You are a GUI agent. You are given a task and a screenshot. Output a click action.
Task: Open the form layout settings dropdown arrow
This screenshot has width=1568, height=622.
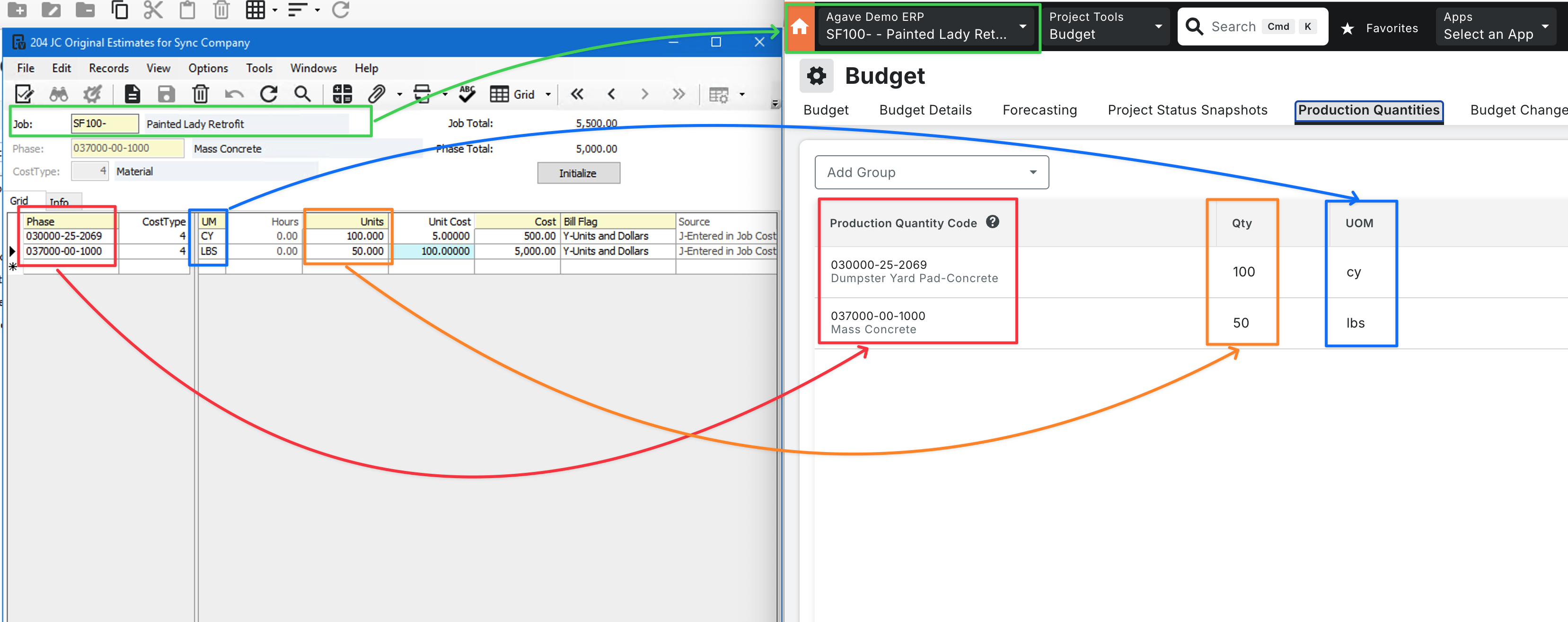(x=741, y=94)
